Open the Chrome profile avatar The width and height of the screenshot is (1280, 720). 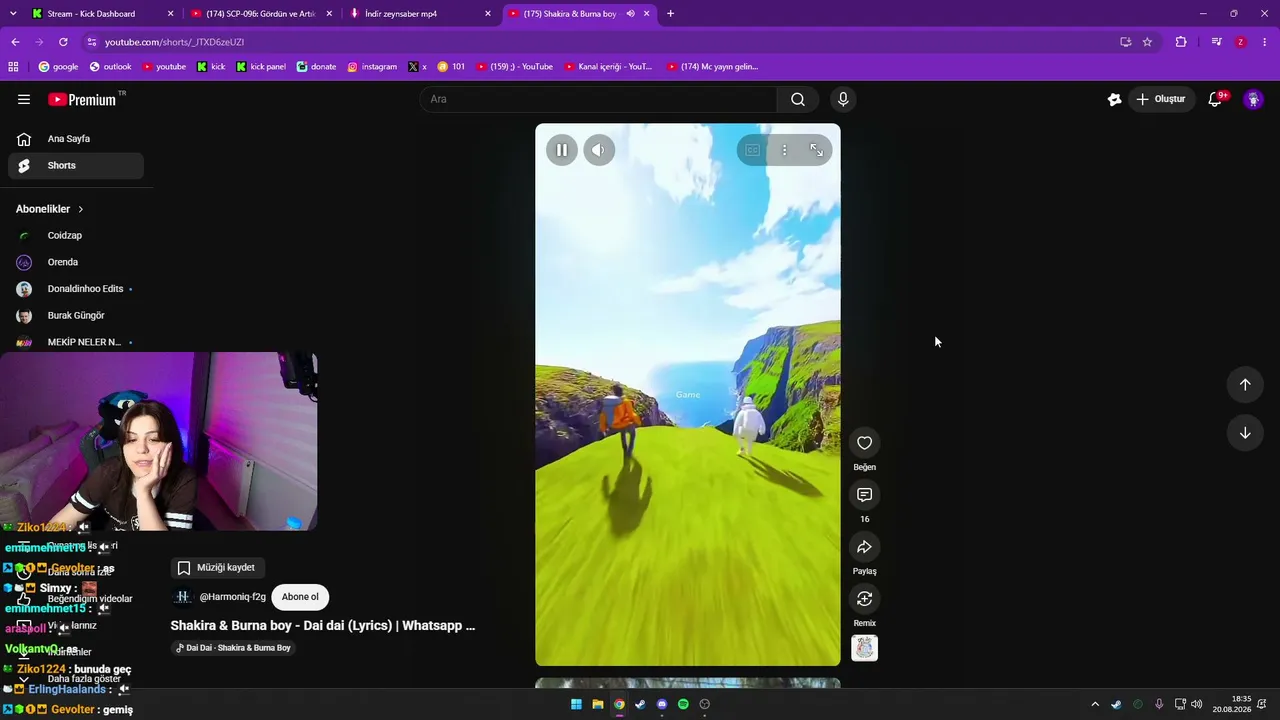pyautogui.click(x=1241, y=42)
